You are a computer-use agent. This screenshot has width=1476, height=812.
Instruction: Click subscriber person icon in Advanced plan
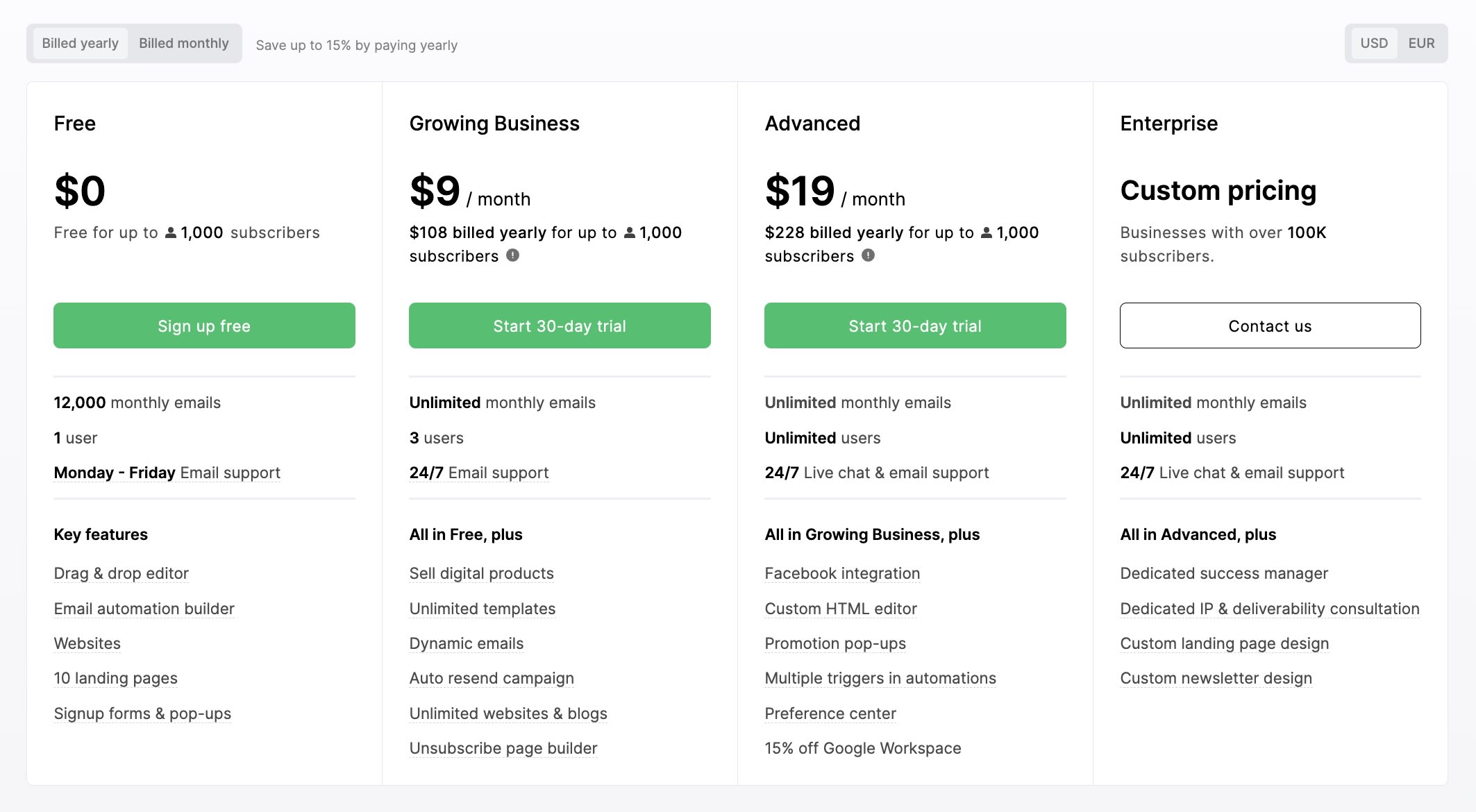point(986,232)
